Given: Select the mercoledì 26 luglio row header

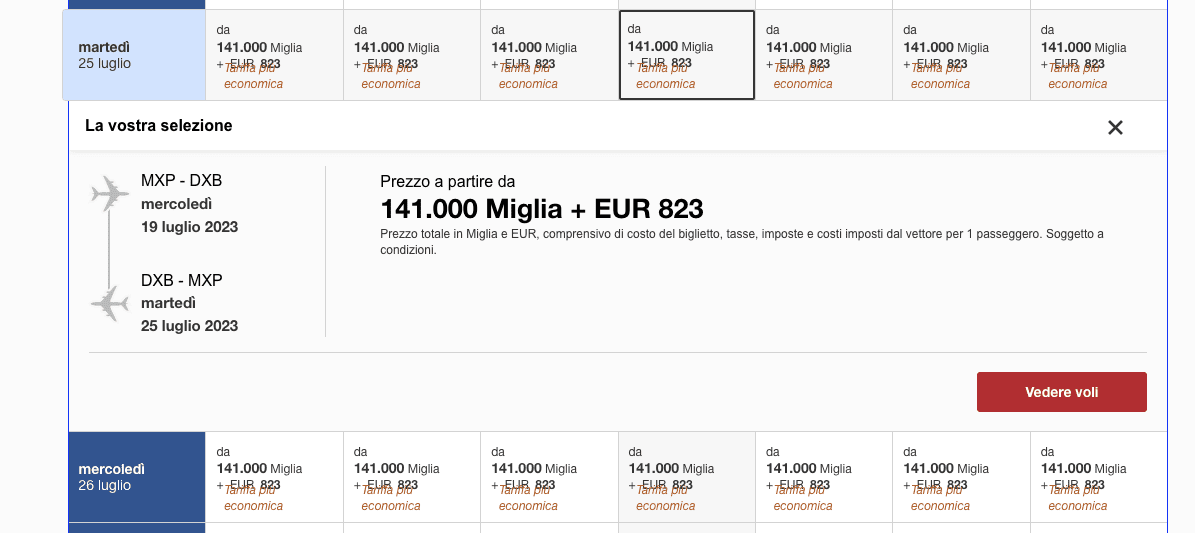Looking at the screenshot, I should pyautogui.click(x=137, y=477).
